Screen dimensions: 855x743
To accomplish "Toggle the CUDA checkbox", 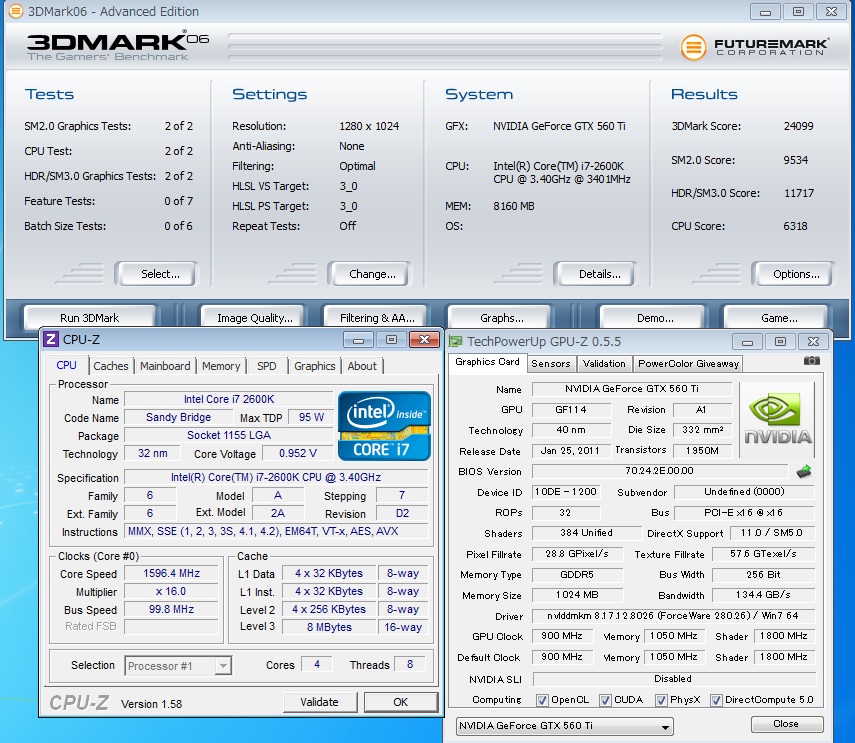I will (607, 700).
